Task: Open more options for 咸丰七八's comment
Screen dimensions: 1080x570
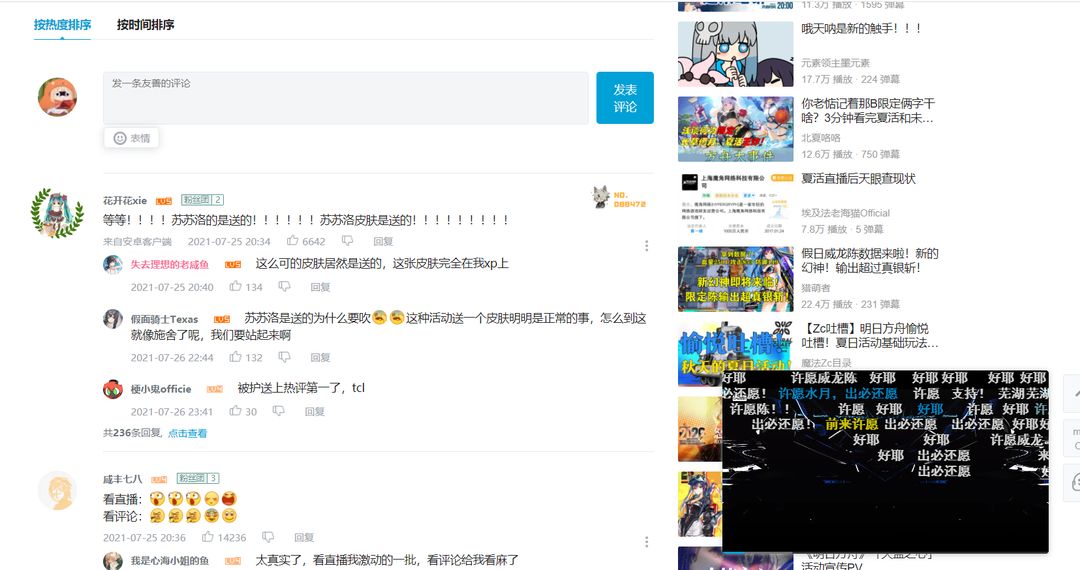Action: [x=646, y=542]
